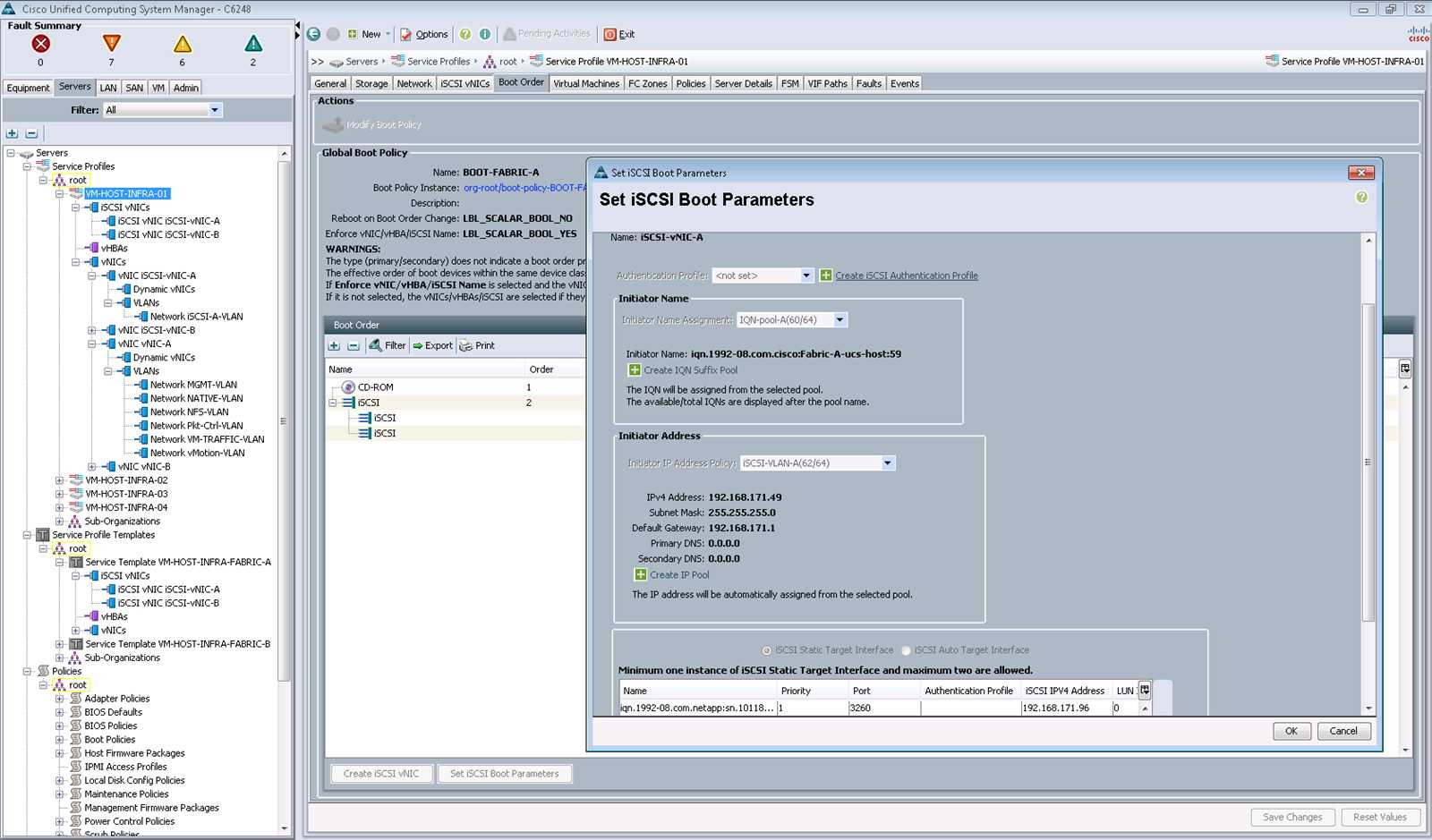
Task: Click the red critical faults icon in Fault Summary
Action: pyautogui.click(x=39, y=41)
